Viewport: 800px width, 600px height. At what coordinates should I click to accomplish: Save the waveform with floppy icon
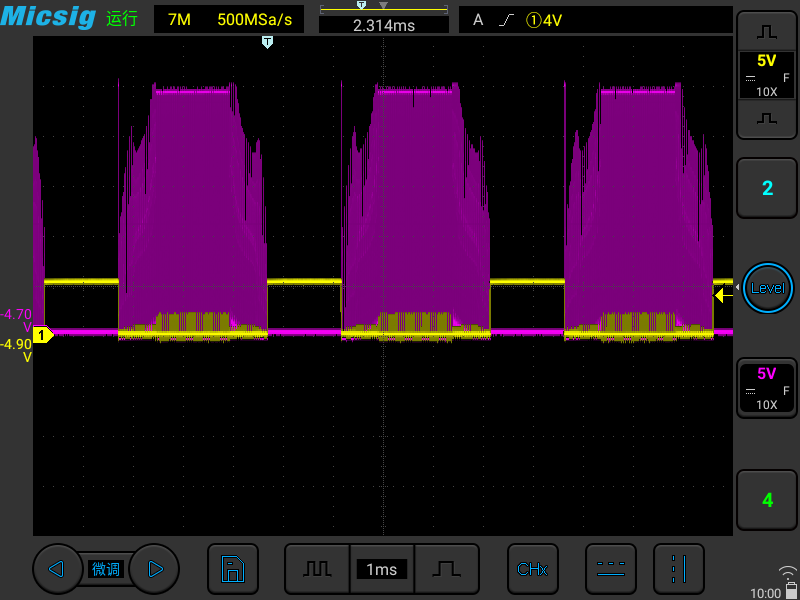233,569
